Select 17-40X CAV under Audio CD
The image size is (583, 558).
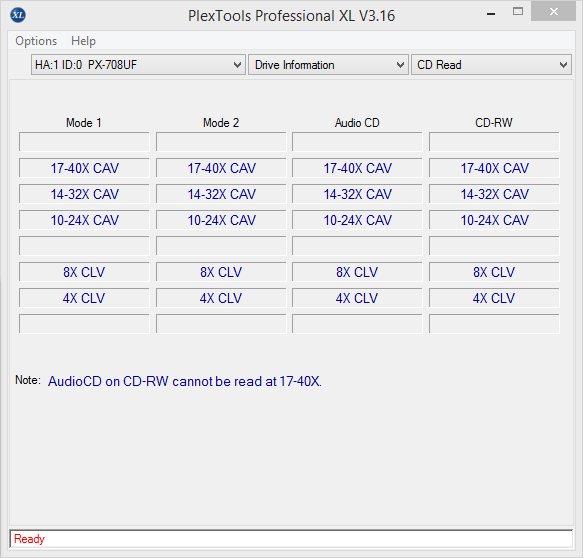(357, 168)
